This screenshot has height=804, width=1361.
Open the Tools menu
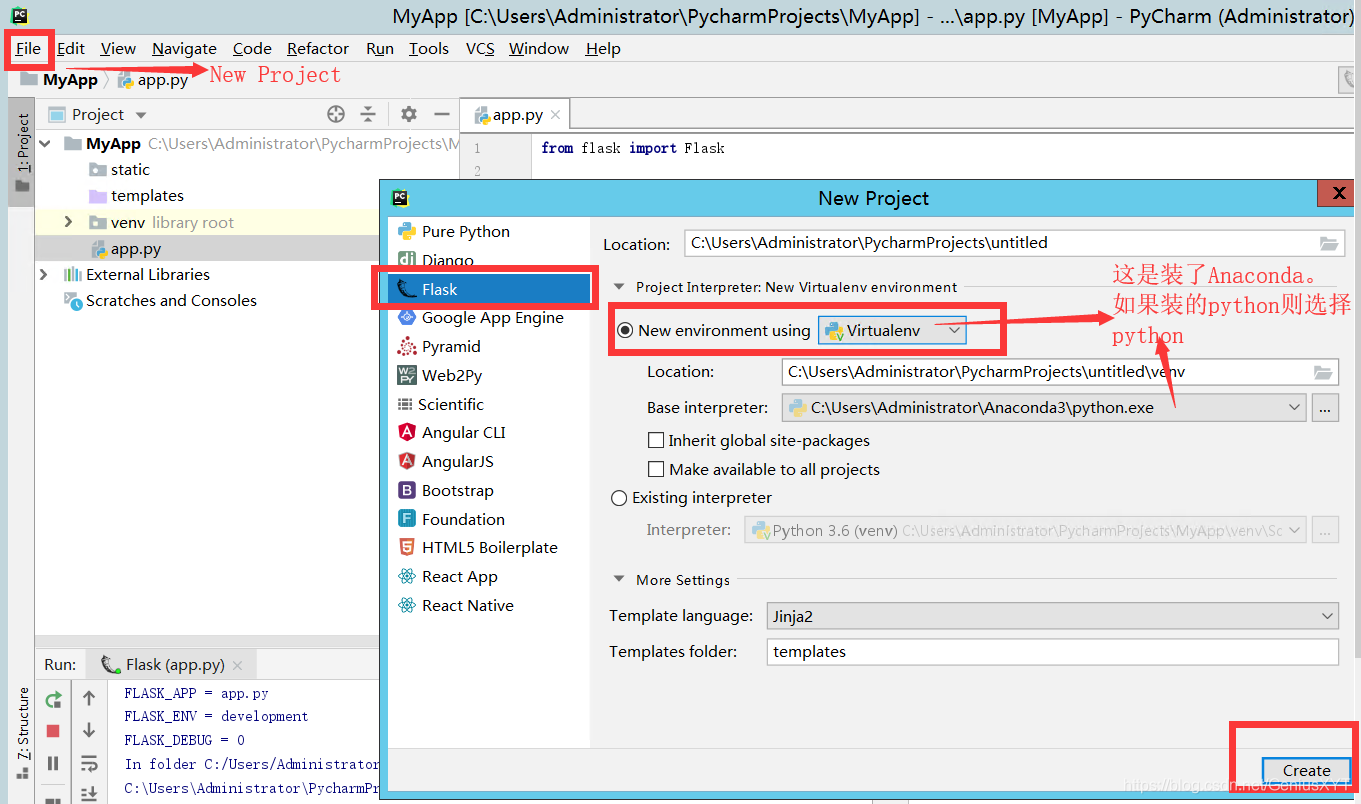429,48
